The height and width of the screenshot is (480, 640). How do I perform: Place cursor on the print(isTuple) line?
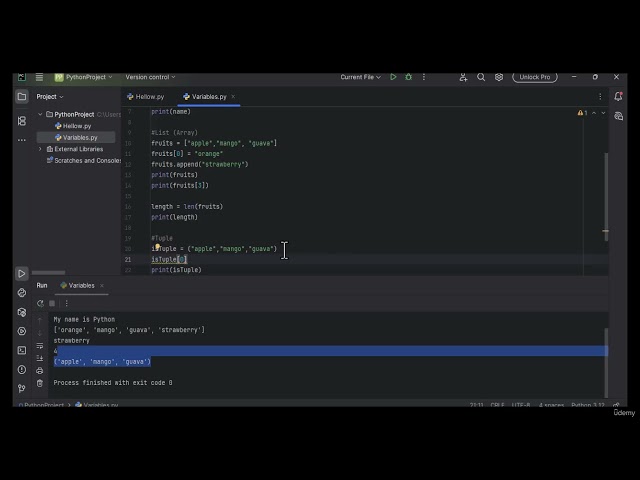[176, 270]
